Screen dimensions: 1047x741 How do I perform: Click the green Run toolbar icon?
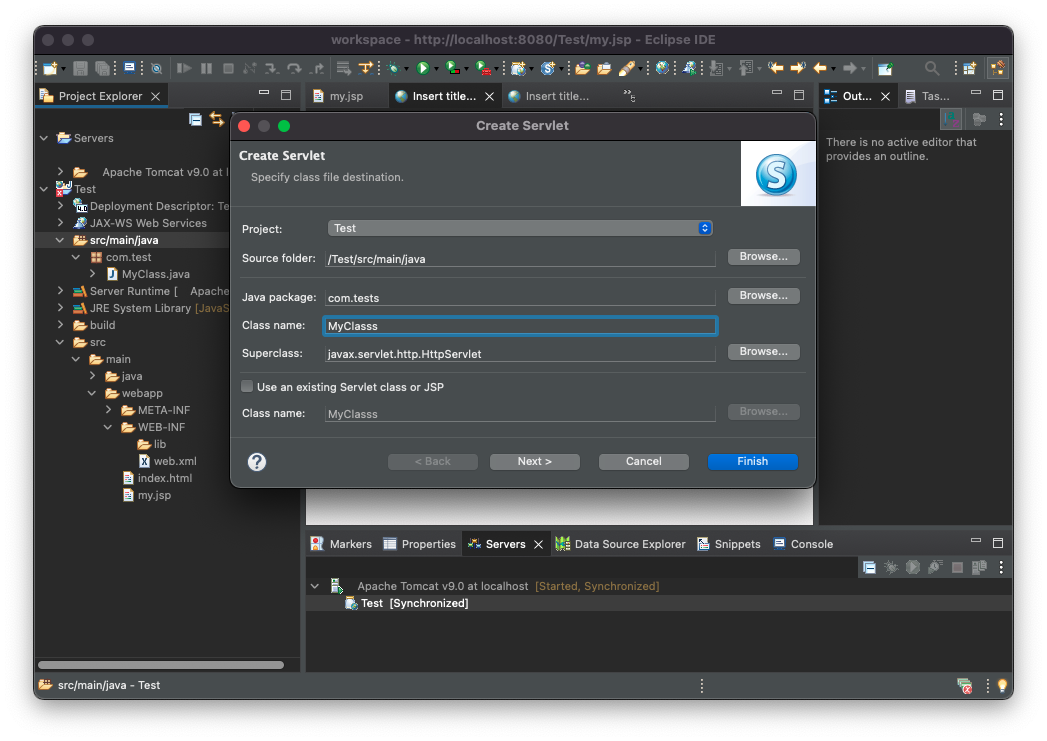pos(423,68)
